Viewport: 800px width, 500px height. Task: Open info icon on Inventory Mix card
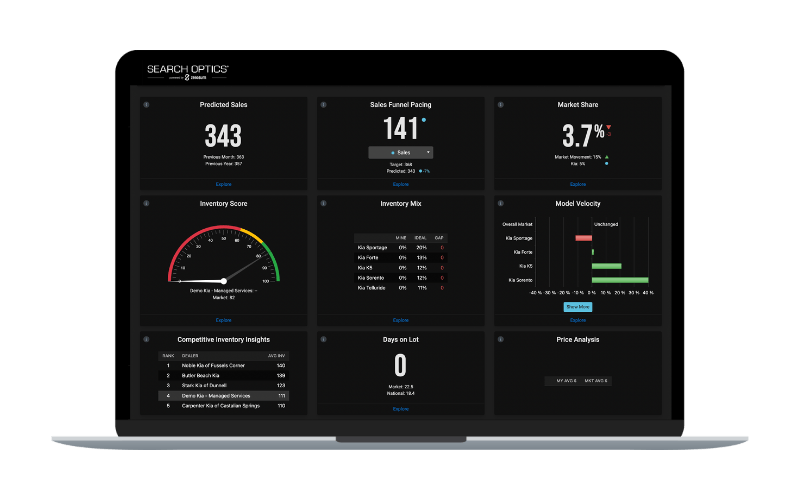[323, 203]
